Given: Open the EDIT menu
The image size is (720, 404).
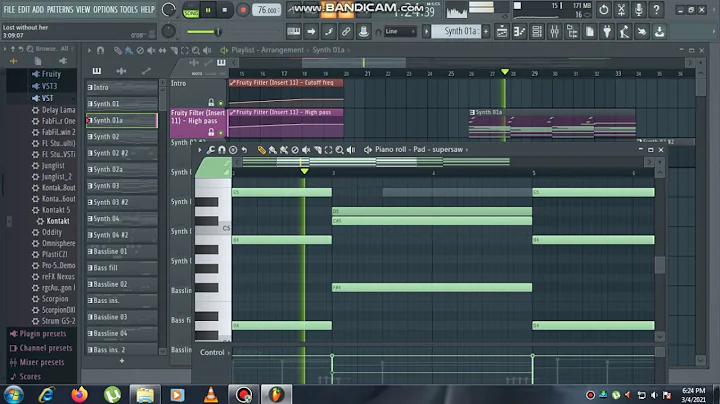Looking at the screenshot, I should 24,9.
